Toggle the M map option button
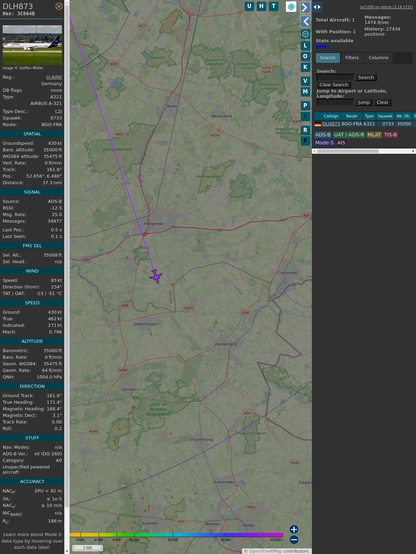This screenshot has height=554, width=416. (305, 92)
